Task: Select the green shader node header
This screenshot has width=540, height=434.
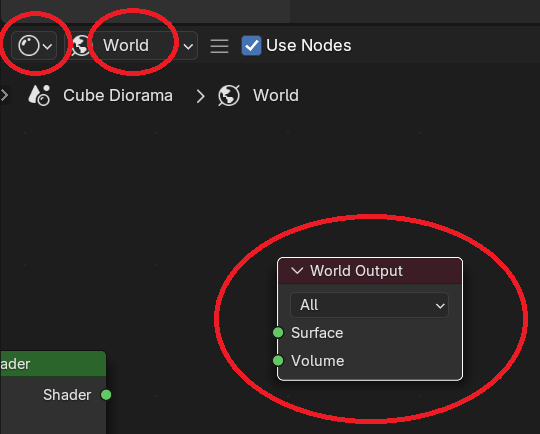Action: (53, 364)
